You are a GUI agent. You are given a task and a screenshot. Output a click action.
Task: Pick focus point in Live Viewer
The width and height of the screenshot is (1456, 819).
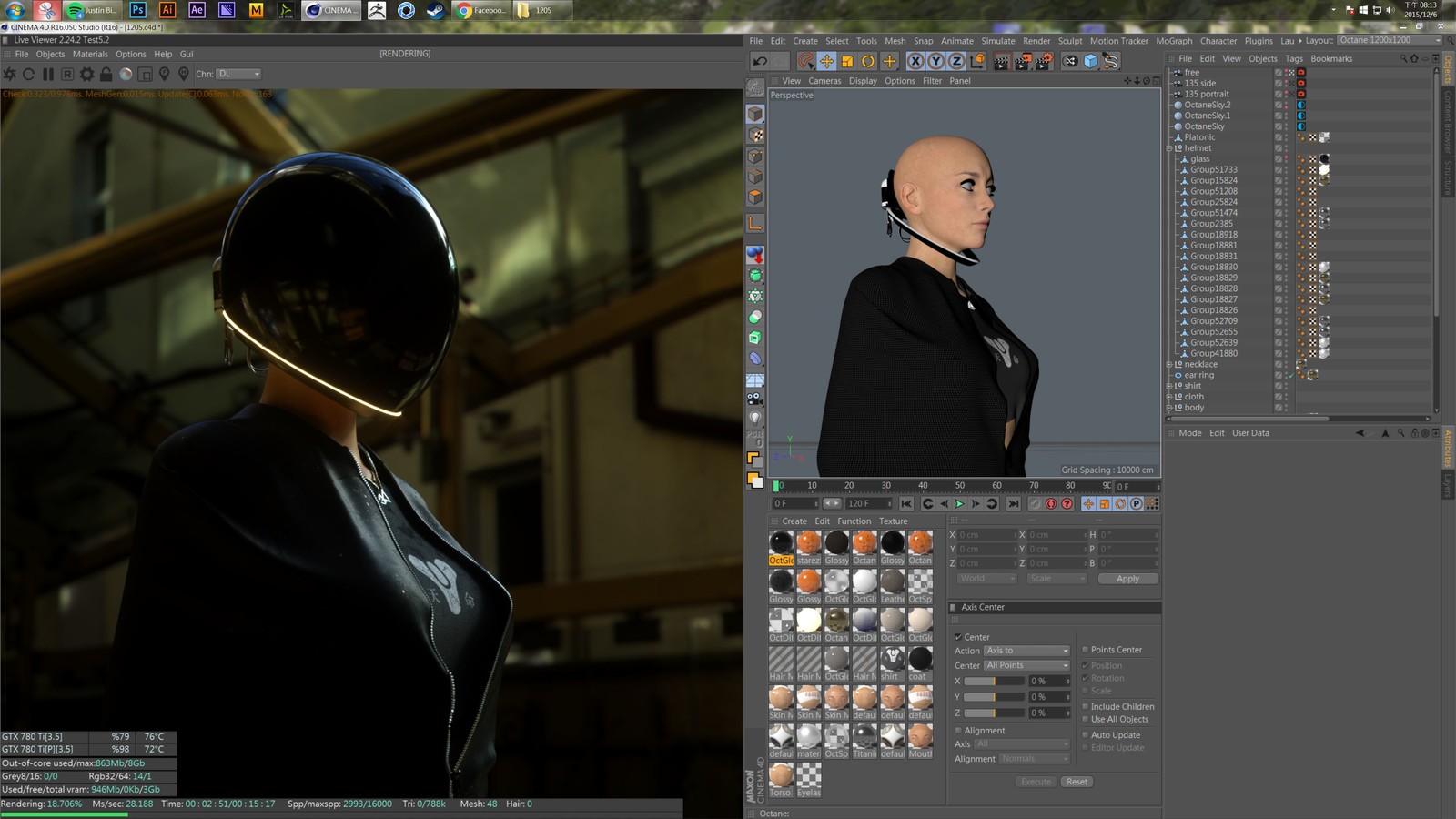tap(164, 74)
